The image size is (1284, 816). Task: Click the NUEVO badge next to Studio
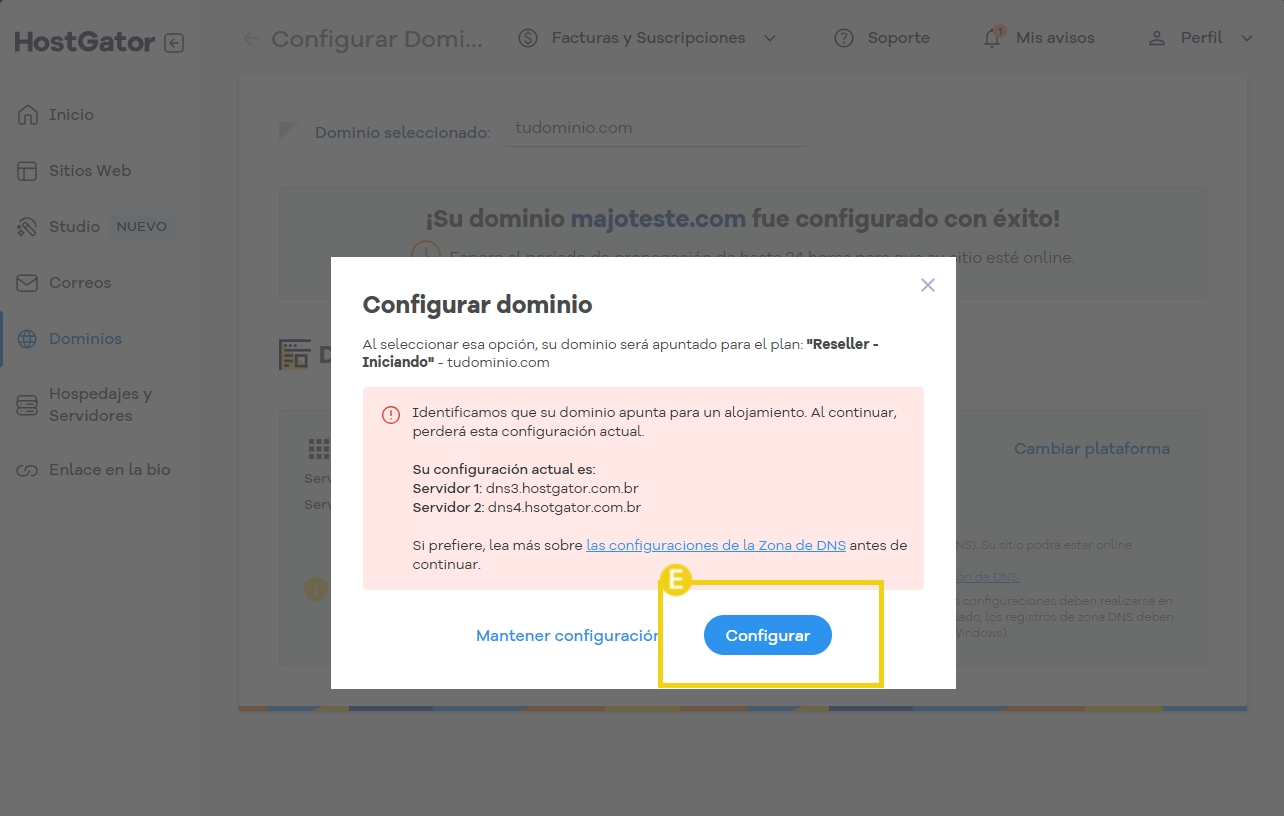141,227
